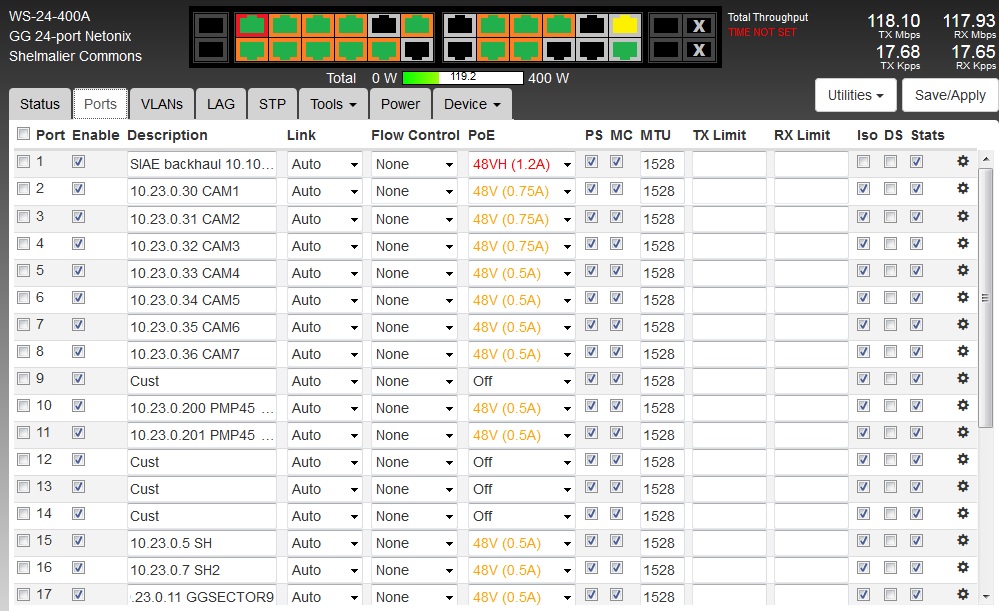Toggle Iso checkbox for port 1
999x611 pixels.
coord(863,161)
